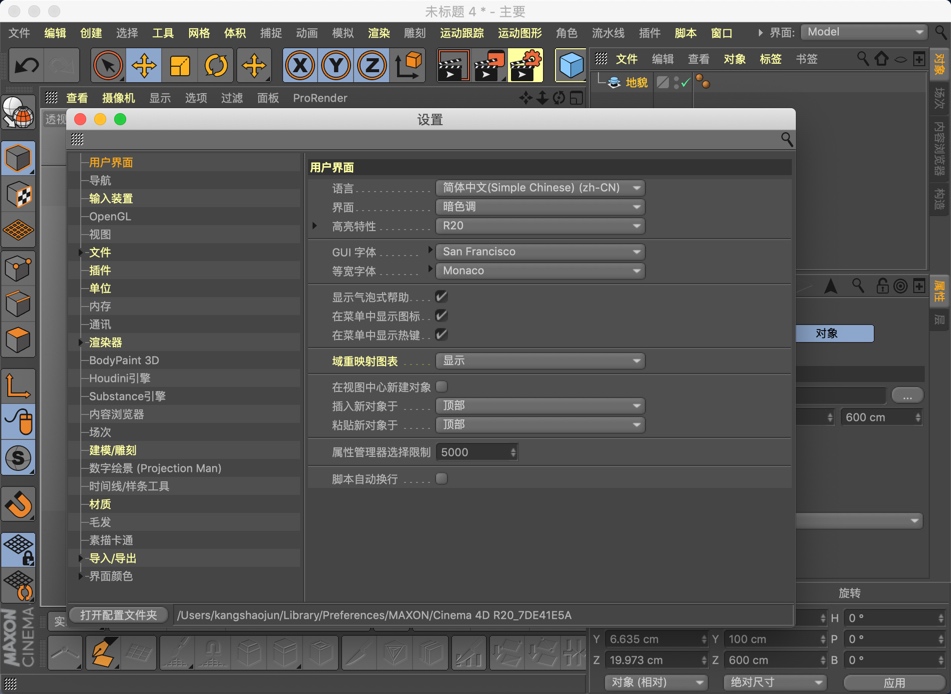Screen dimensions: 951x694
Task: Toggle the Viewport Solo S icon
Action: click(18, 457)
